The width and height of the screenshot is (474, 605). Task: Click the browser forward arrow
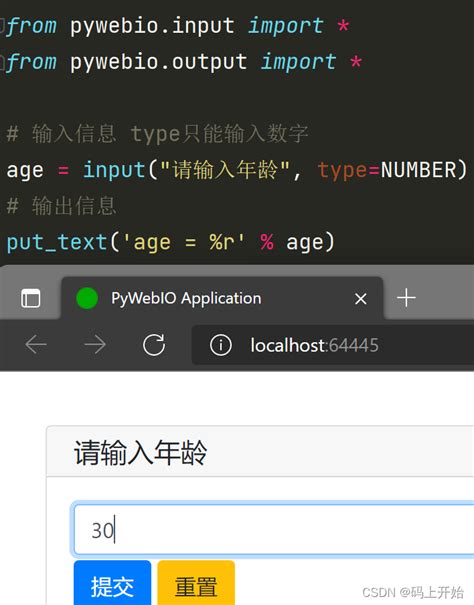point(95,345)
